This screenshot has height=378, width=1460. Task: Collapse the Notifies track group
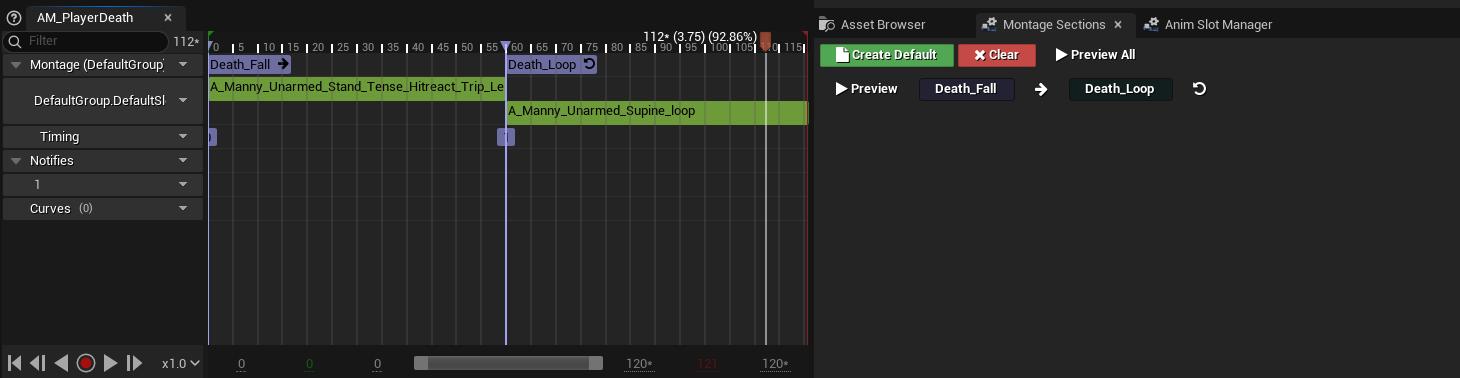[x=16, y=160]
